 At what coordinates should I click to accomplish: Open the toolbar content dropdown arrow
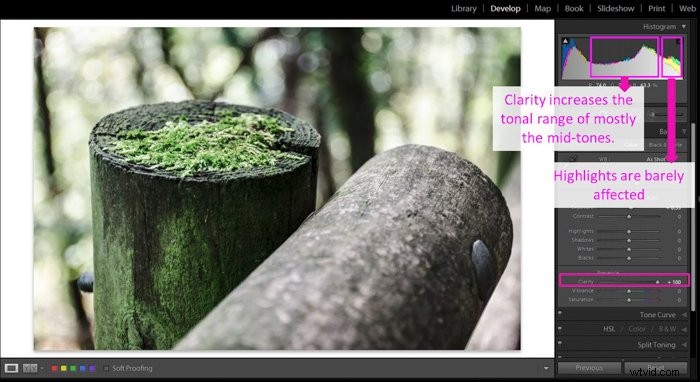pyautogui.click(x=546, y=369)
